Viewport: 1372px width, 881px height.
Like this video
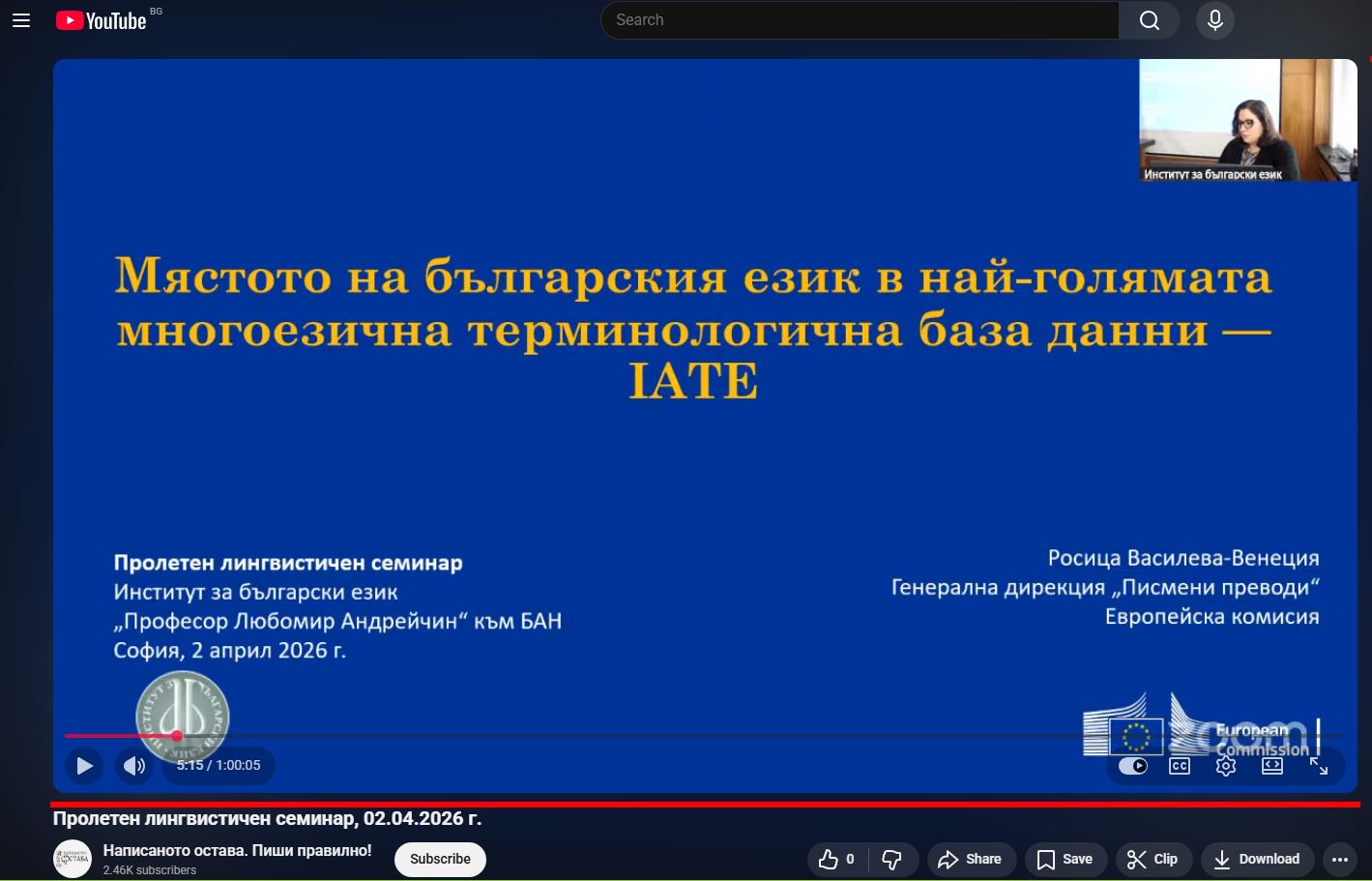(x=837, y=859)
